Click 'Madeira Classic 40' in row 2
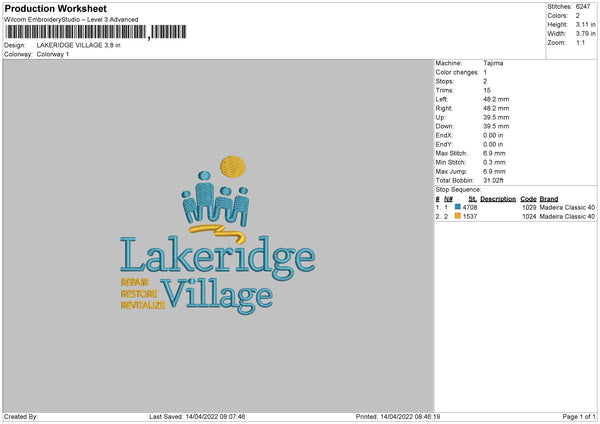Image resolution: width=600 pixels, height=424 pixels. [x=567, y=217]
